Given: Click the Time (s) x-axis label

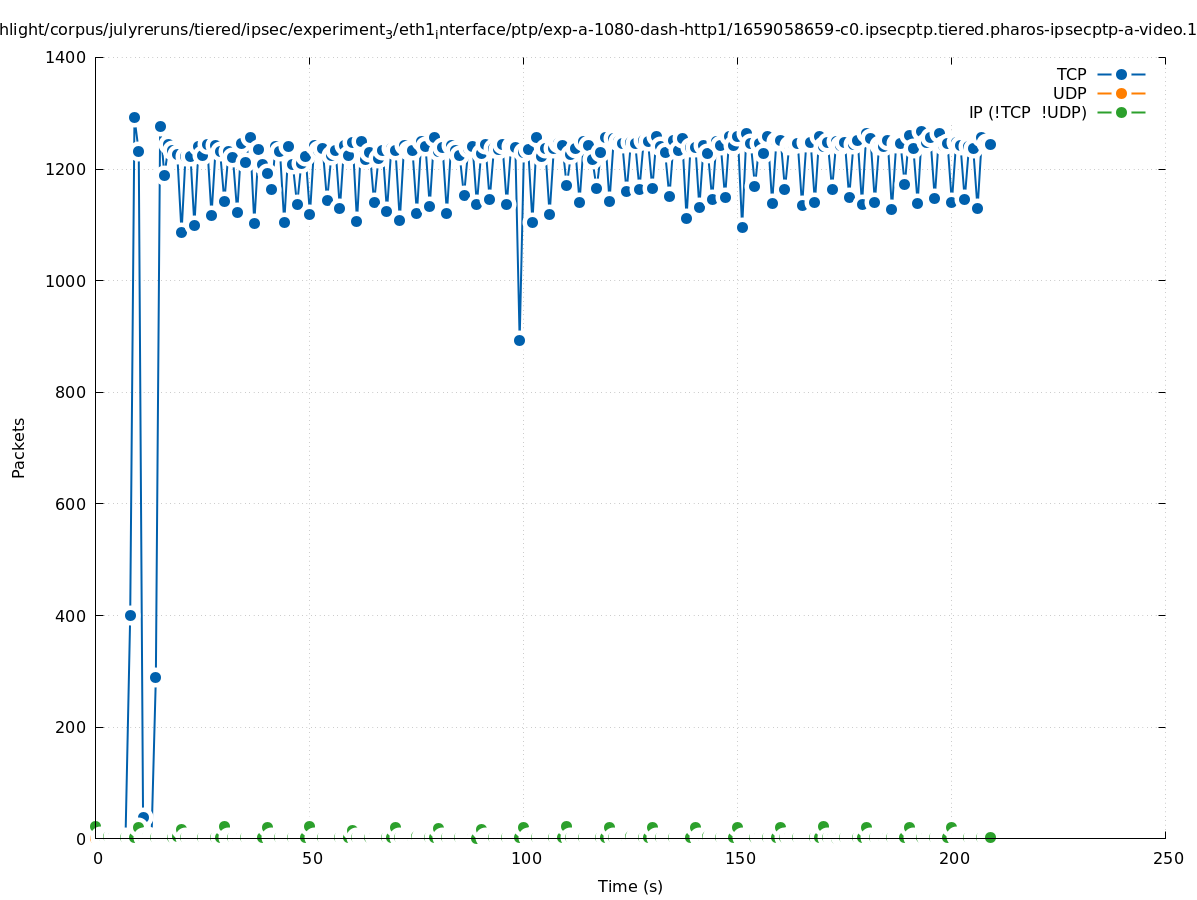Looking at the screenshot, I should point(630,886).
